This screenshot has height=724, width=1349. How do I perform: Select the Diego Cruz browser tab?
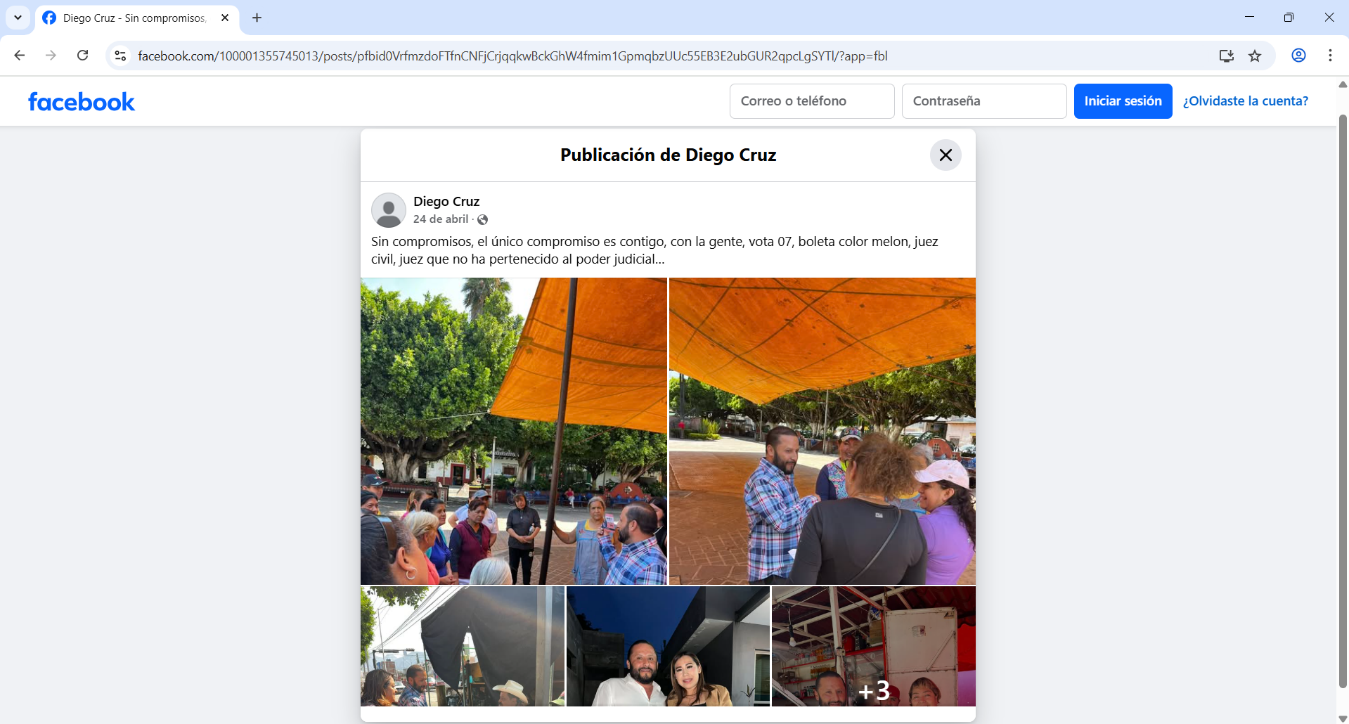[135, 18]
